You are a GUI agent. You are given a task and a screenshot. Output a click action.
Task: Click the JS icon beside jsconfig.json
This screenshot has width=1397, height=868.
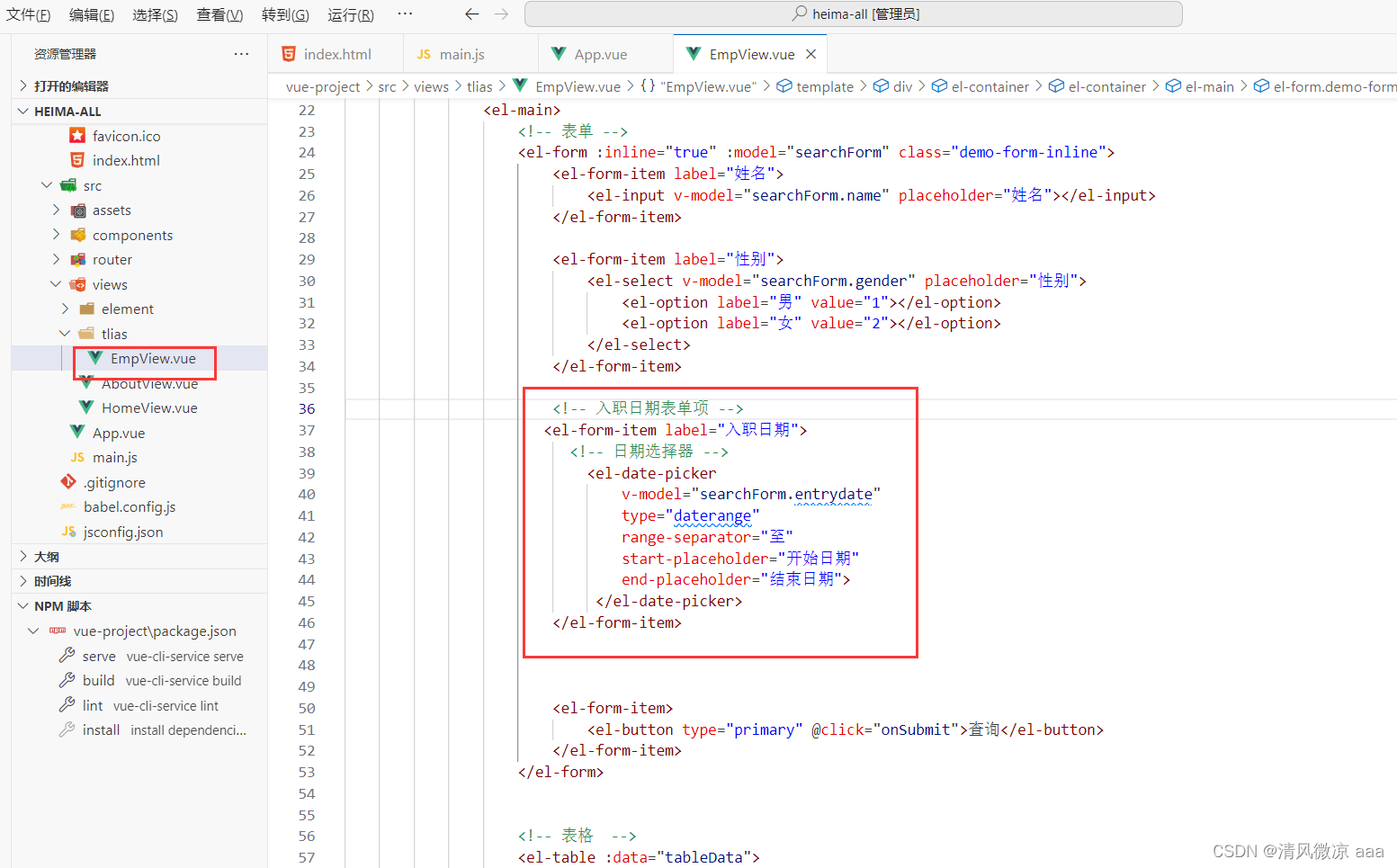[x=68, y=532]
